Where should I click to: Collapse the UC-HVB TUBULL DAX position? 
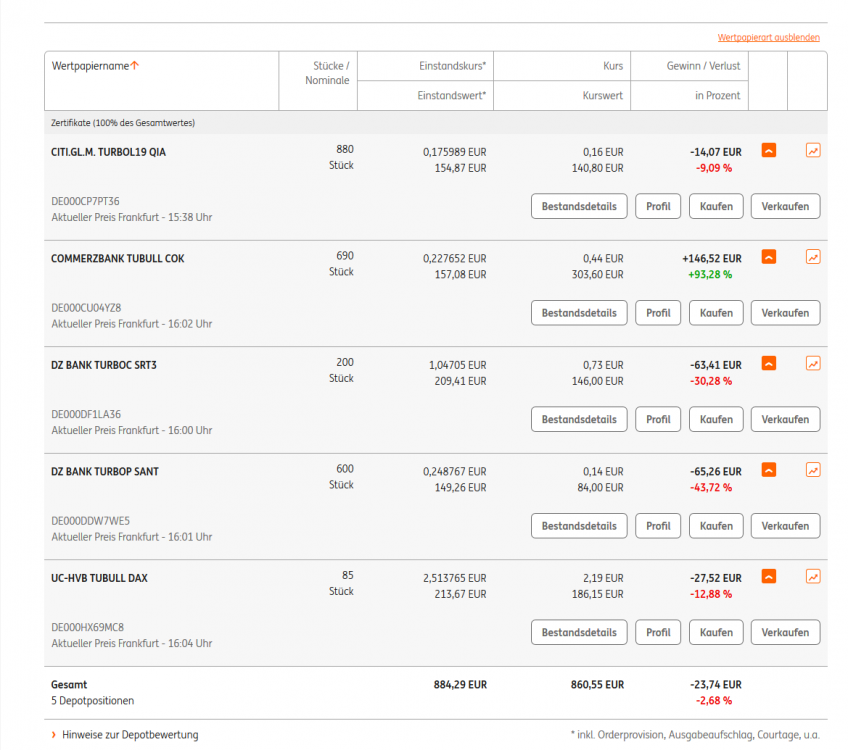click(x=768, y=577)
